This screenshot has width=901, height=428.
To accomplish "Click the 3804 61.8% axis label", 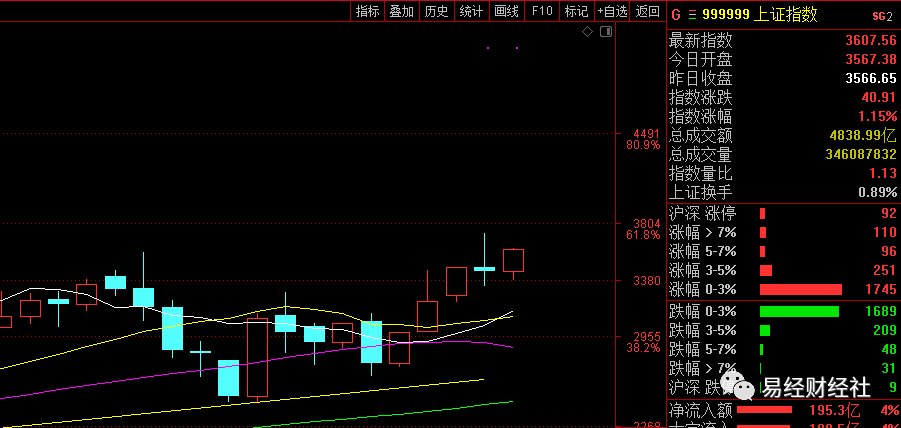I will 644,229.
